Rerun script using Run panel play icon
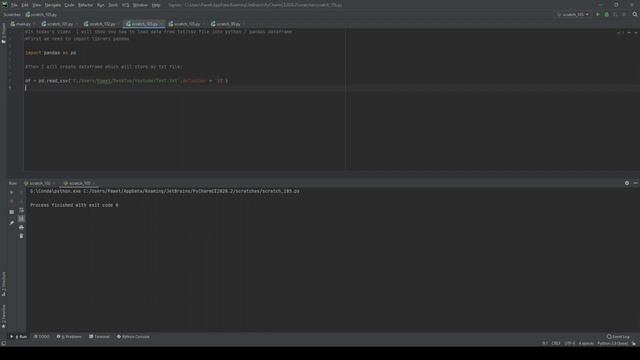640x360 pixels. tap(12, 192)
